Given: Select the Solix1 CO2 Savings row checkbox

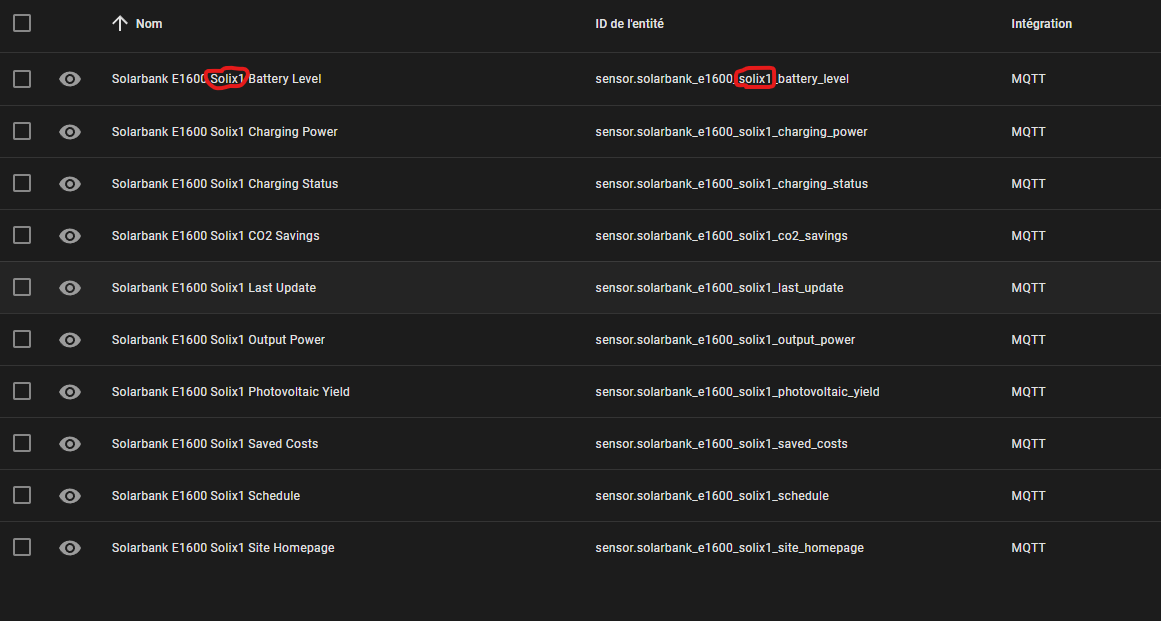Looking at the screenshot, I should (x=22, y=235).
